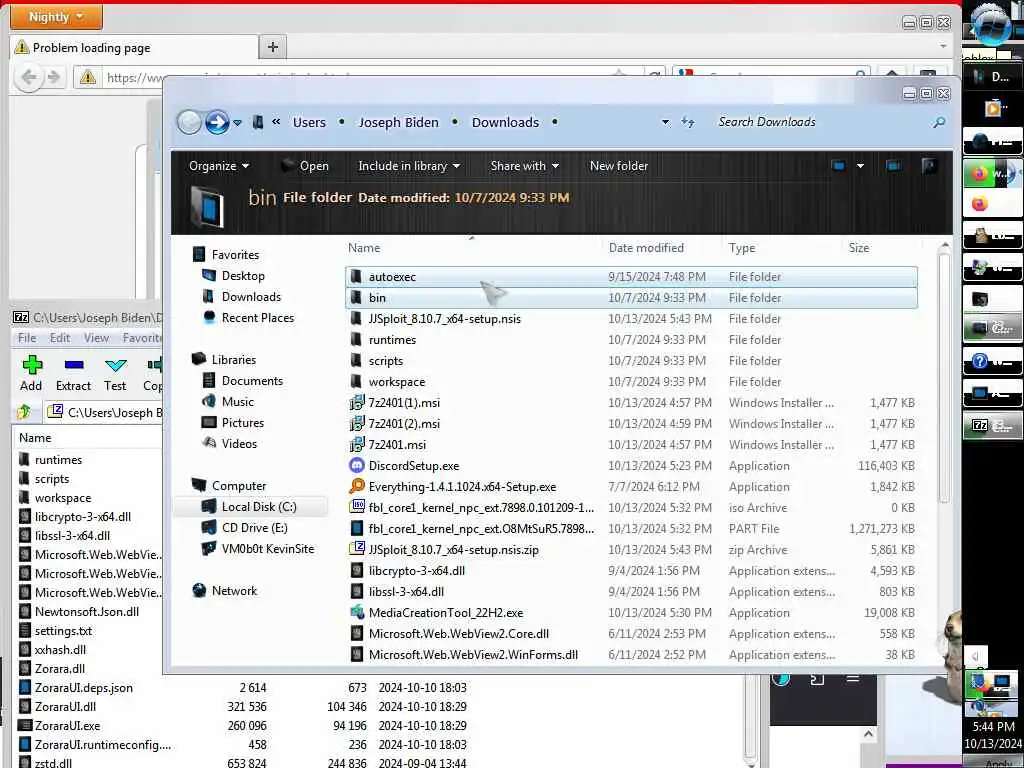Open the recent locations dropdown beside forward arrow
Image resolution: width=1024 pixels, height=768 pixels.
coord(238,123)
